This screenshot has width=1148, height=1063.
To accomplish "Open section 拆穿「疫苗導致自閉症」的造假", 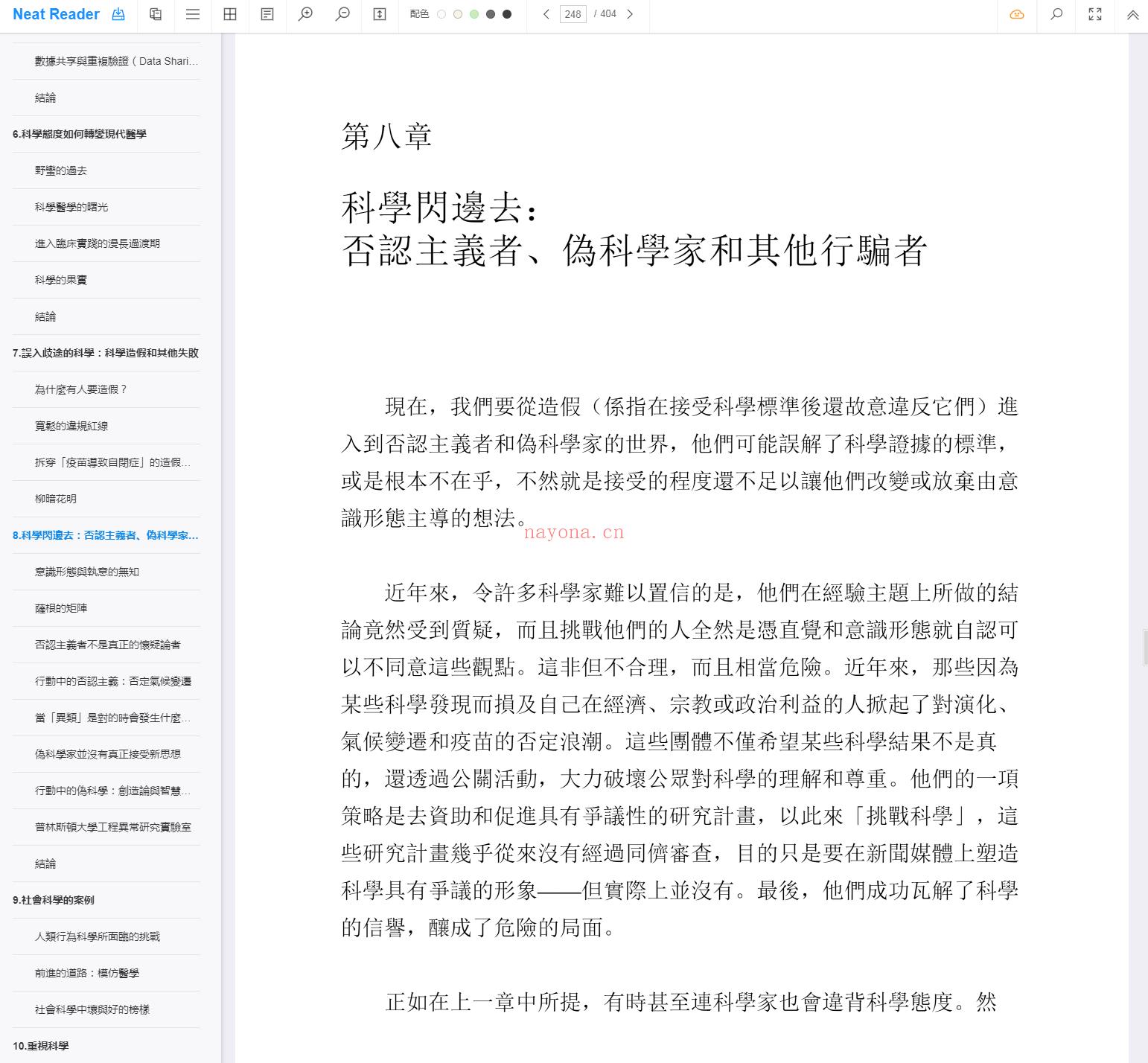I will click(113, 462).
